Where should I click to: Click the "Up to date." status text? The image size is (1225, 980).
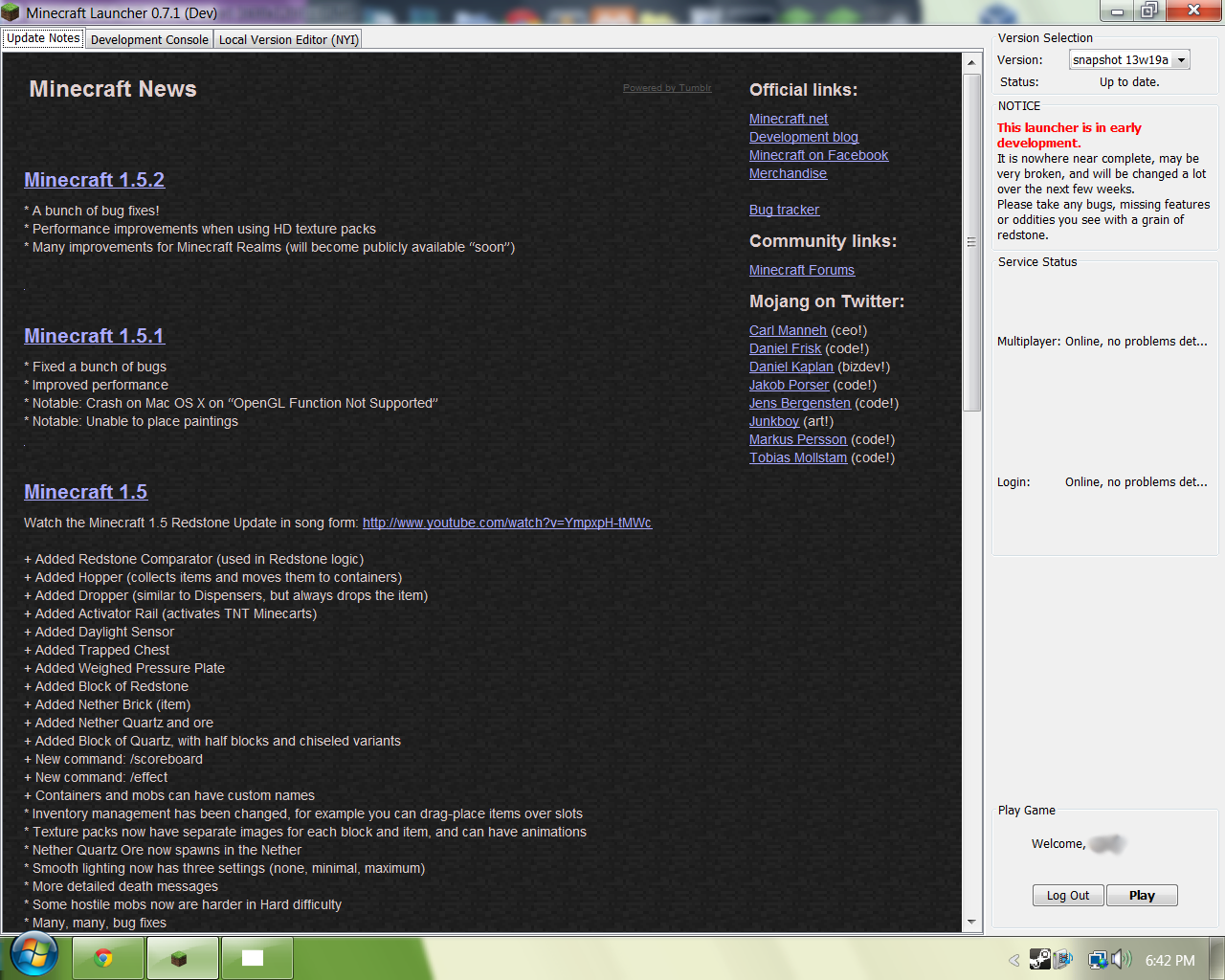click(1129, 82)
